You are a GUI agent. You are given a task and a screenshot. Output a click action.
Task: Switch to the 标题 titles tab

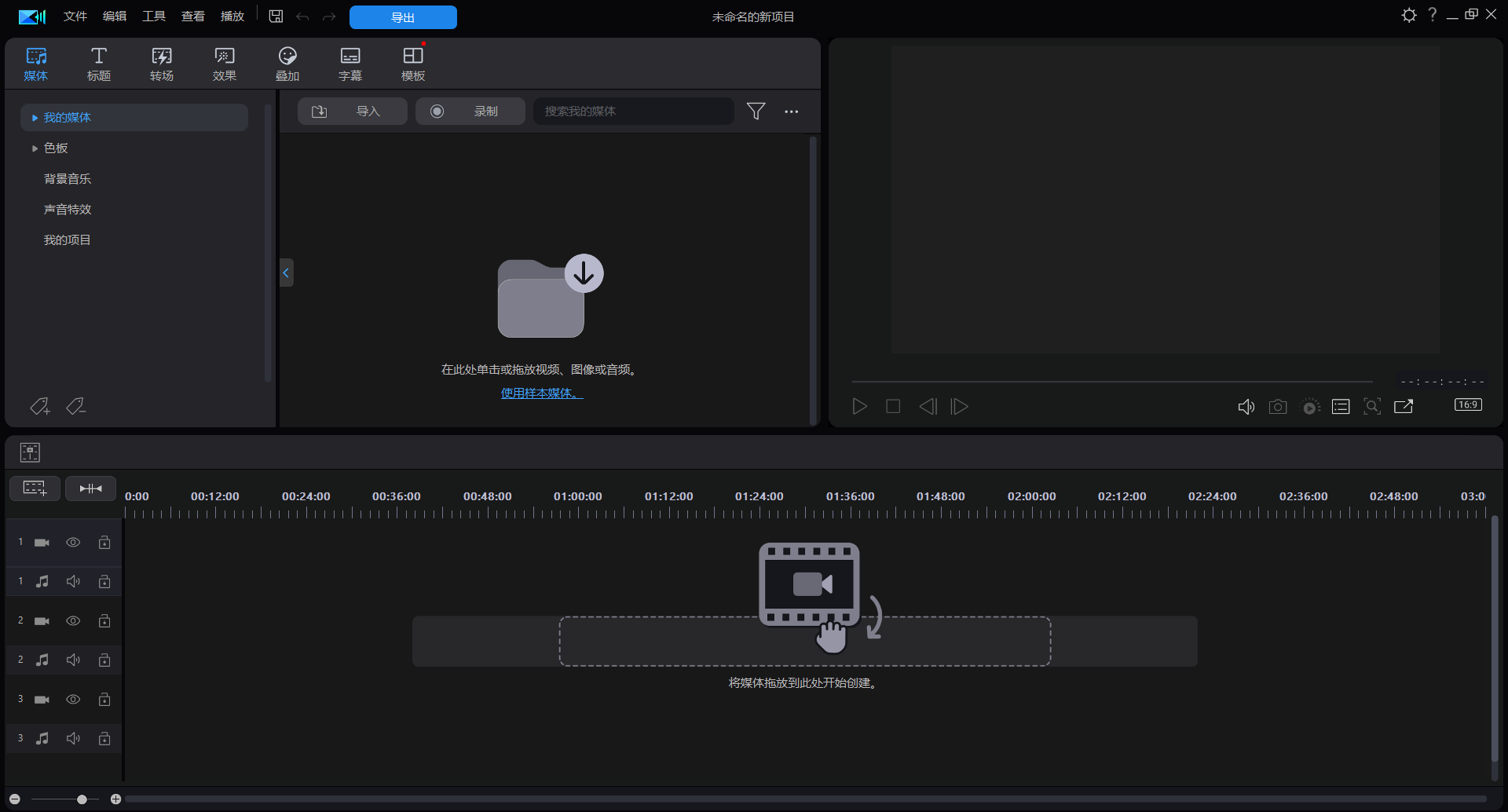[99, 64]
